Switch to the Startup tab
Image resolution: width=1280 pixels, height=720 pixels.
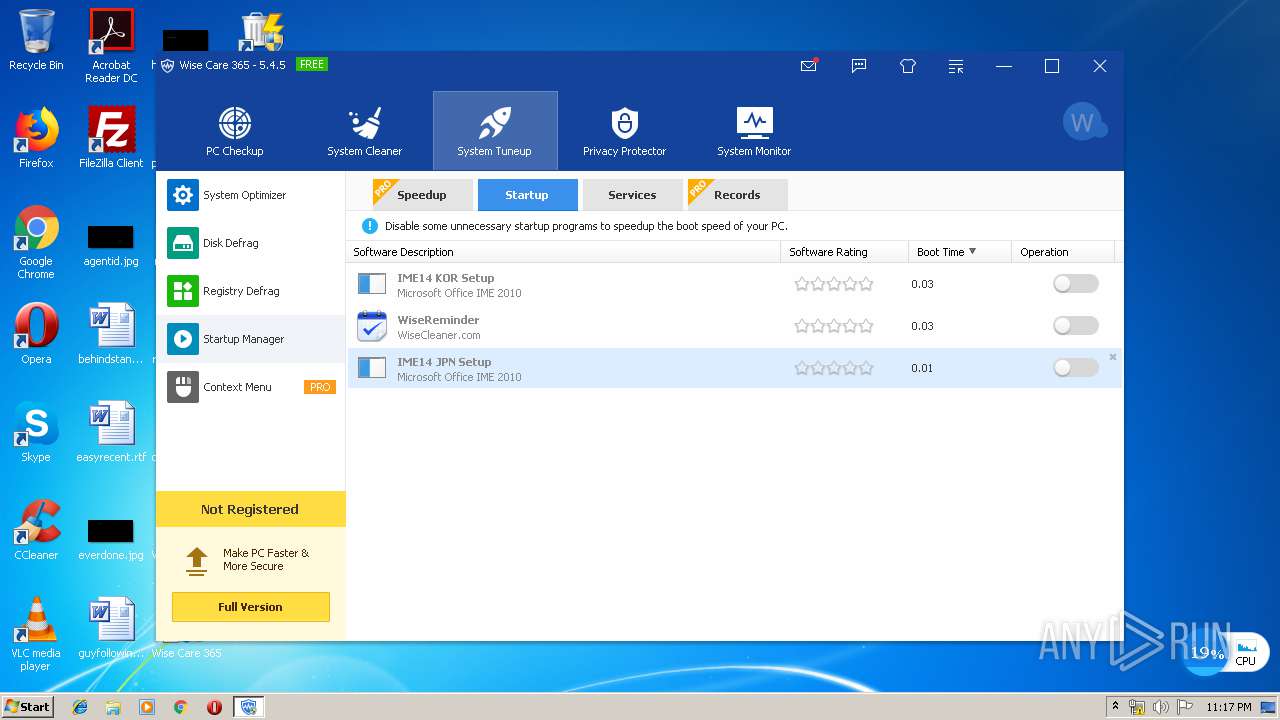pos(527,195)
